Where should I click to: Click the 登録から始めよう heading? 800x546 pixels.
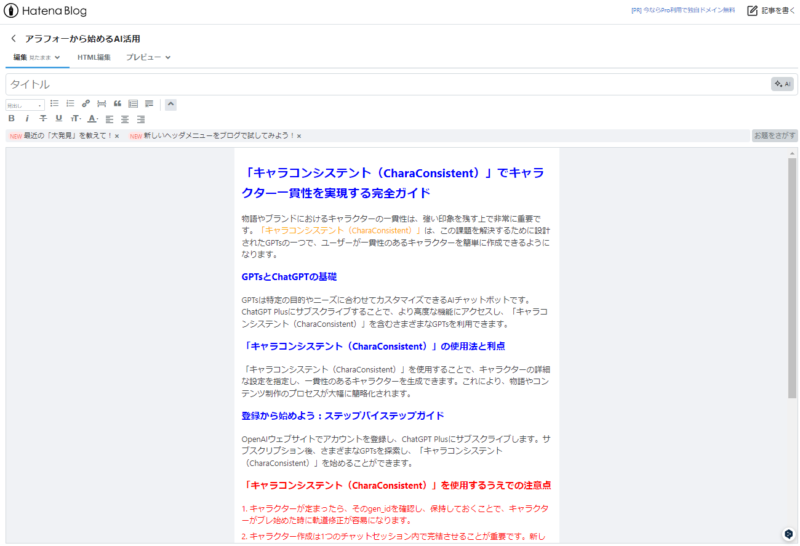(x=343, y=416)
